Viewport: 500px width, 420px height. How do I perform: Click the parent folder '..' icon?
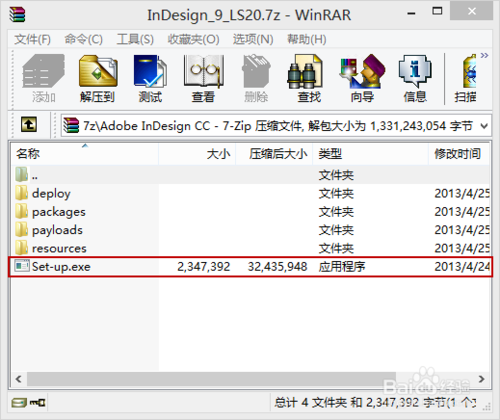[22, 175]
